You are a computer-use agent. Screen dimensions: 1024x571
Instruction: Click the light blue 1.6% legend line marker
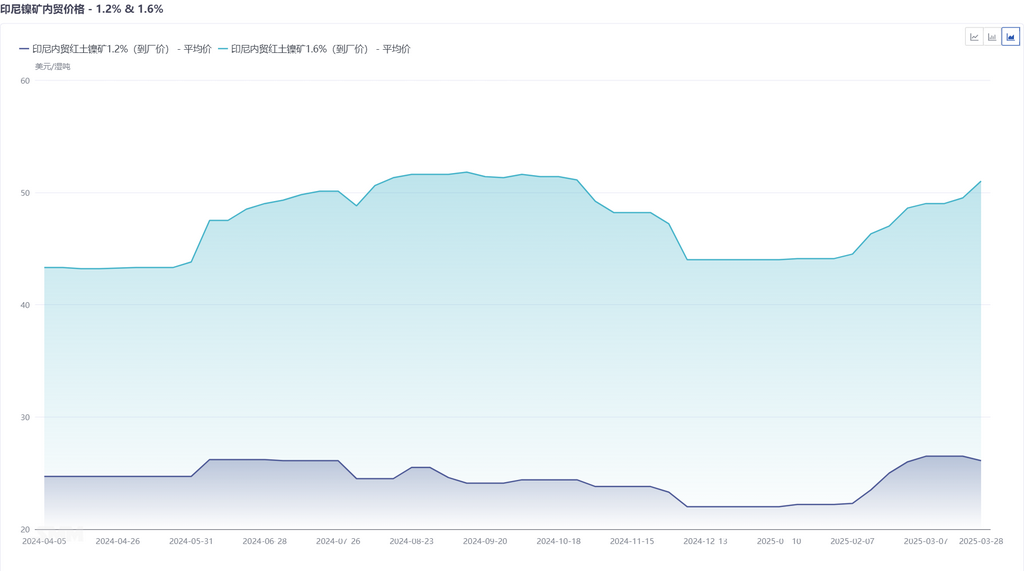point(223,49)
